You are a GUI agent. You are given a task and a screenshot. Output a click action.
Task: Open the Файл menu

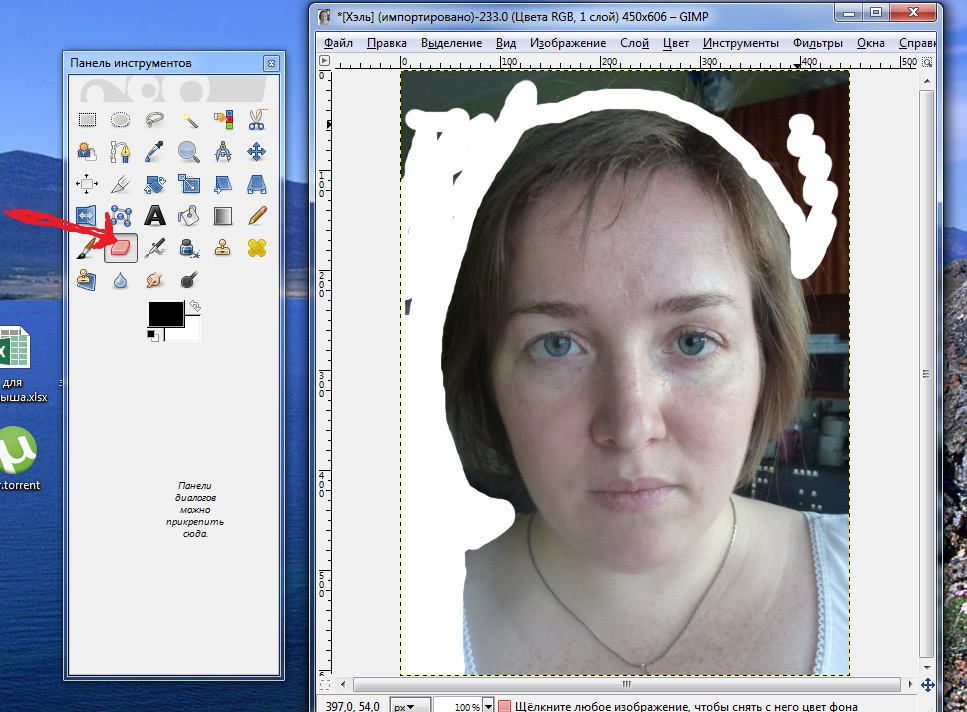[x=338, y=43]
